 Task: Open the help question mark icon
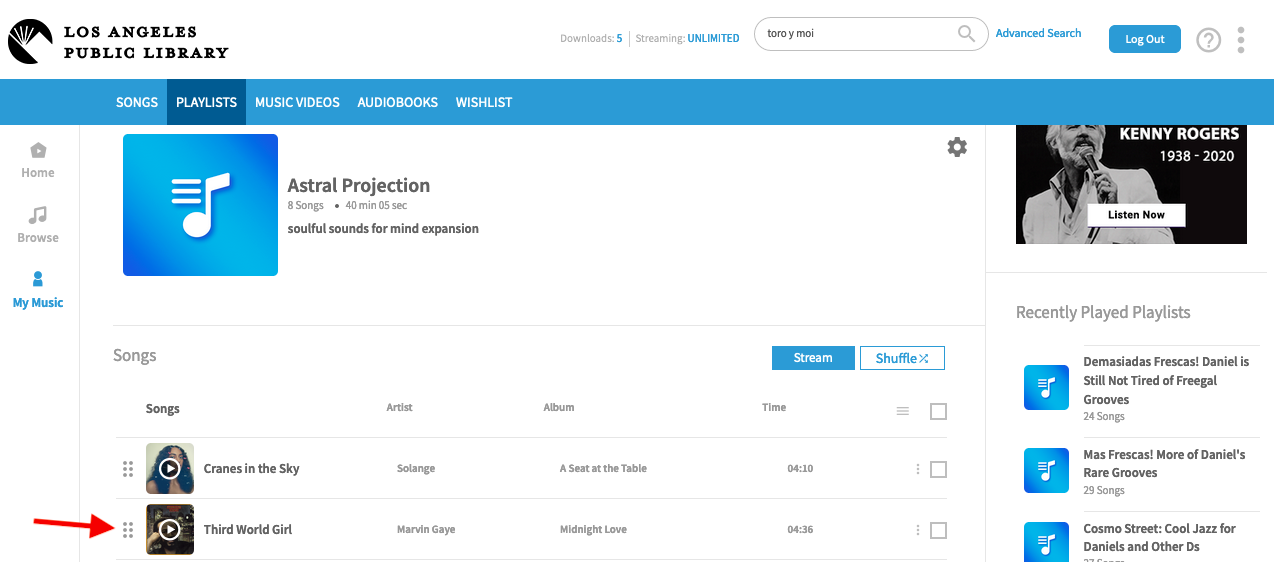pos(1209,40)
